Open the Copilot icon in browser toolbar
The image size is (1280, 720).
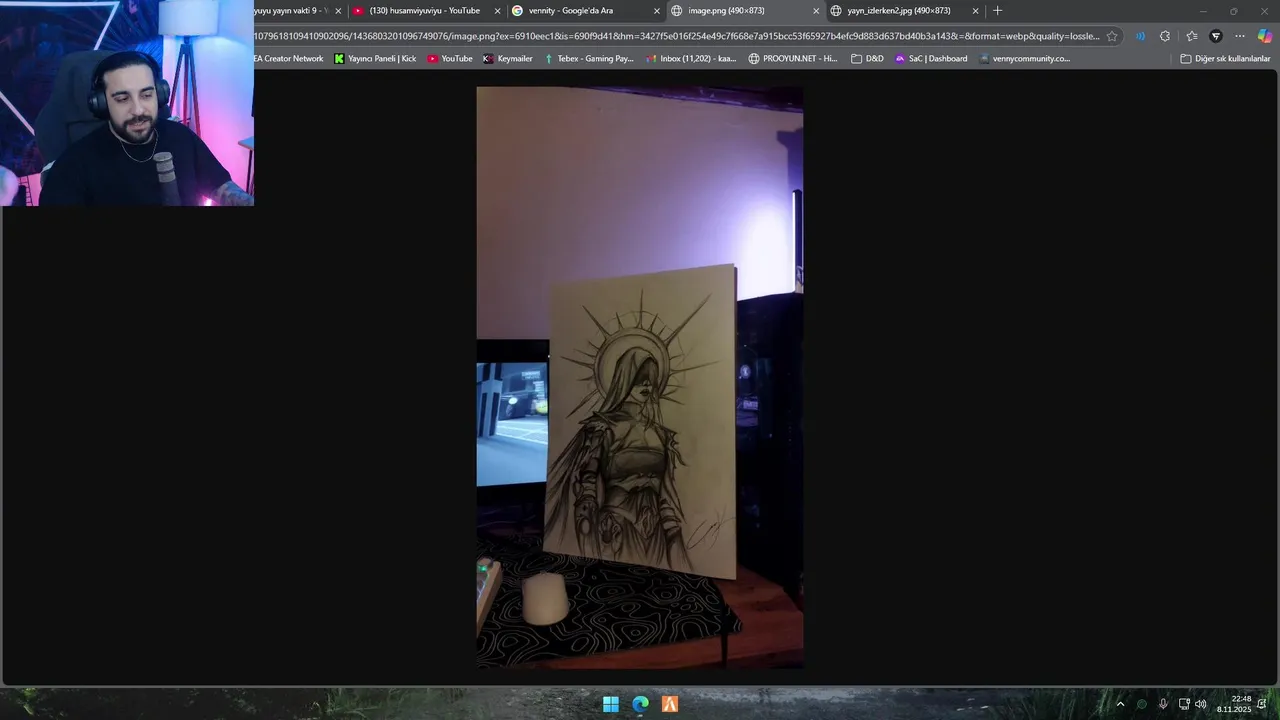click(1265, 36)
